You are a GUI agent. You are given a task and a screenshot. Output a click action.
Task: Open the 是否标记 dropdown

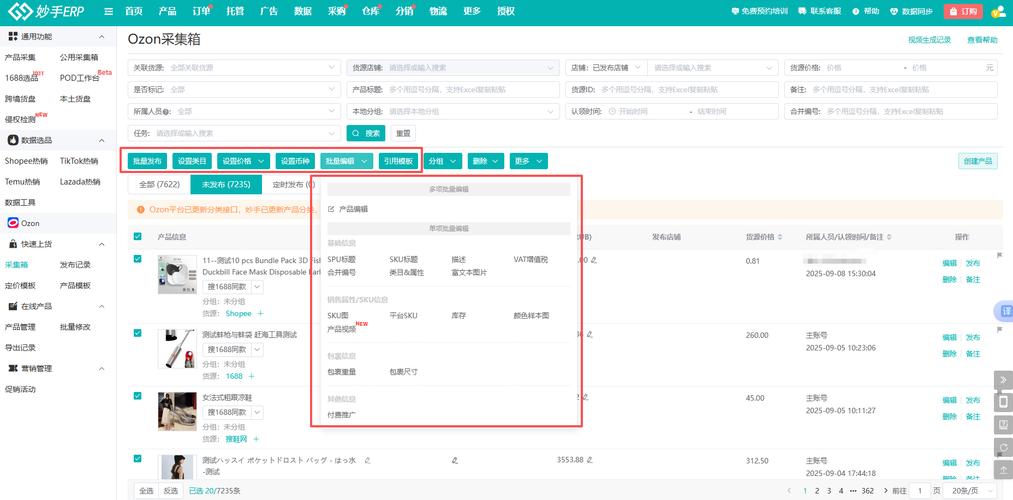[234, 89]
